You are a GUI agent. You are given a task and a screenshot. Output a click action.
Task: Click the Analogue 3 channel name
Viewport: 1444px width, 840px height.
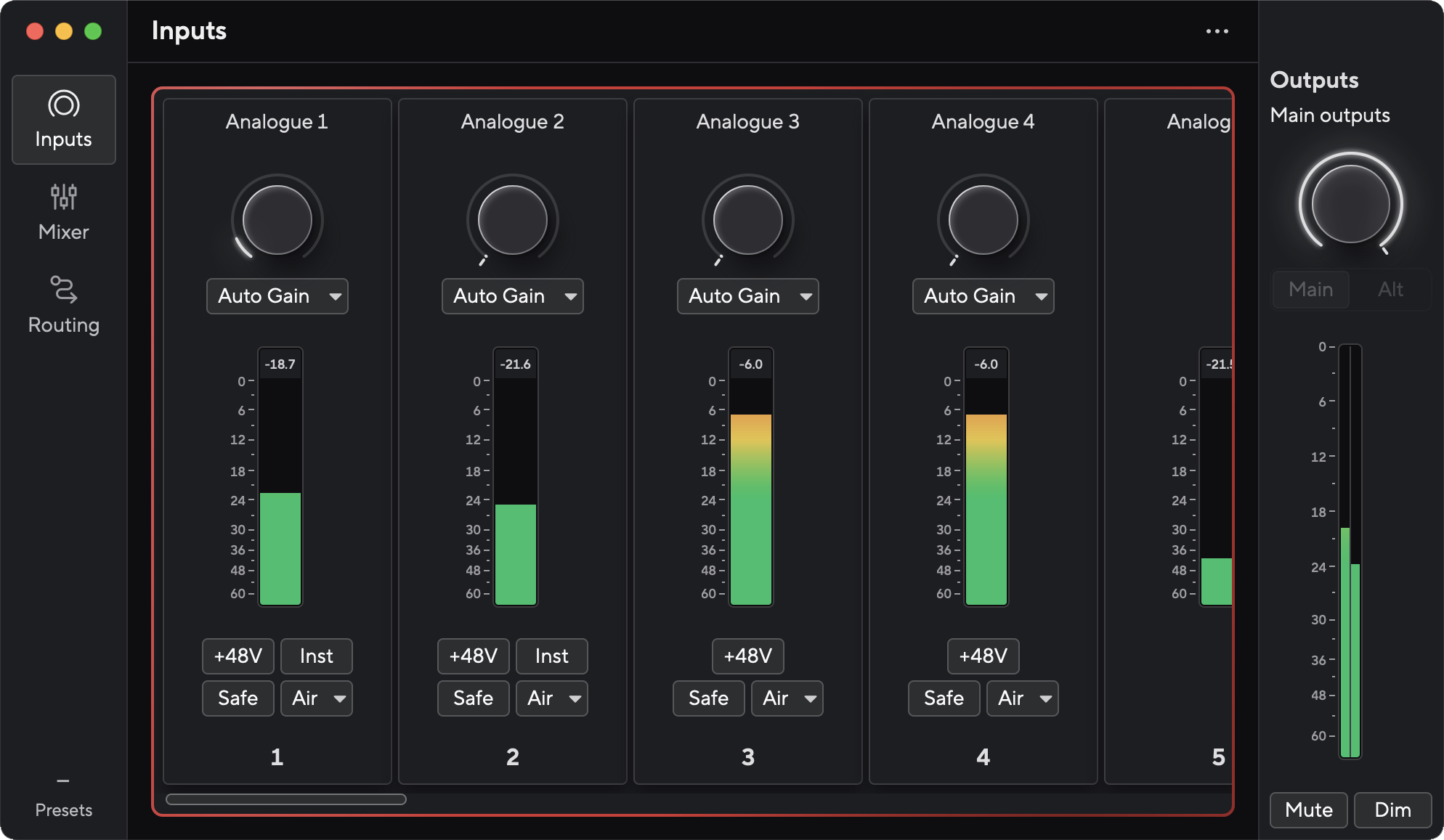(748, 122)
